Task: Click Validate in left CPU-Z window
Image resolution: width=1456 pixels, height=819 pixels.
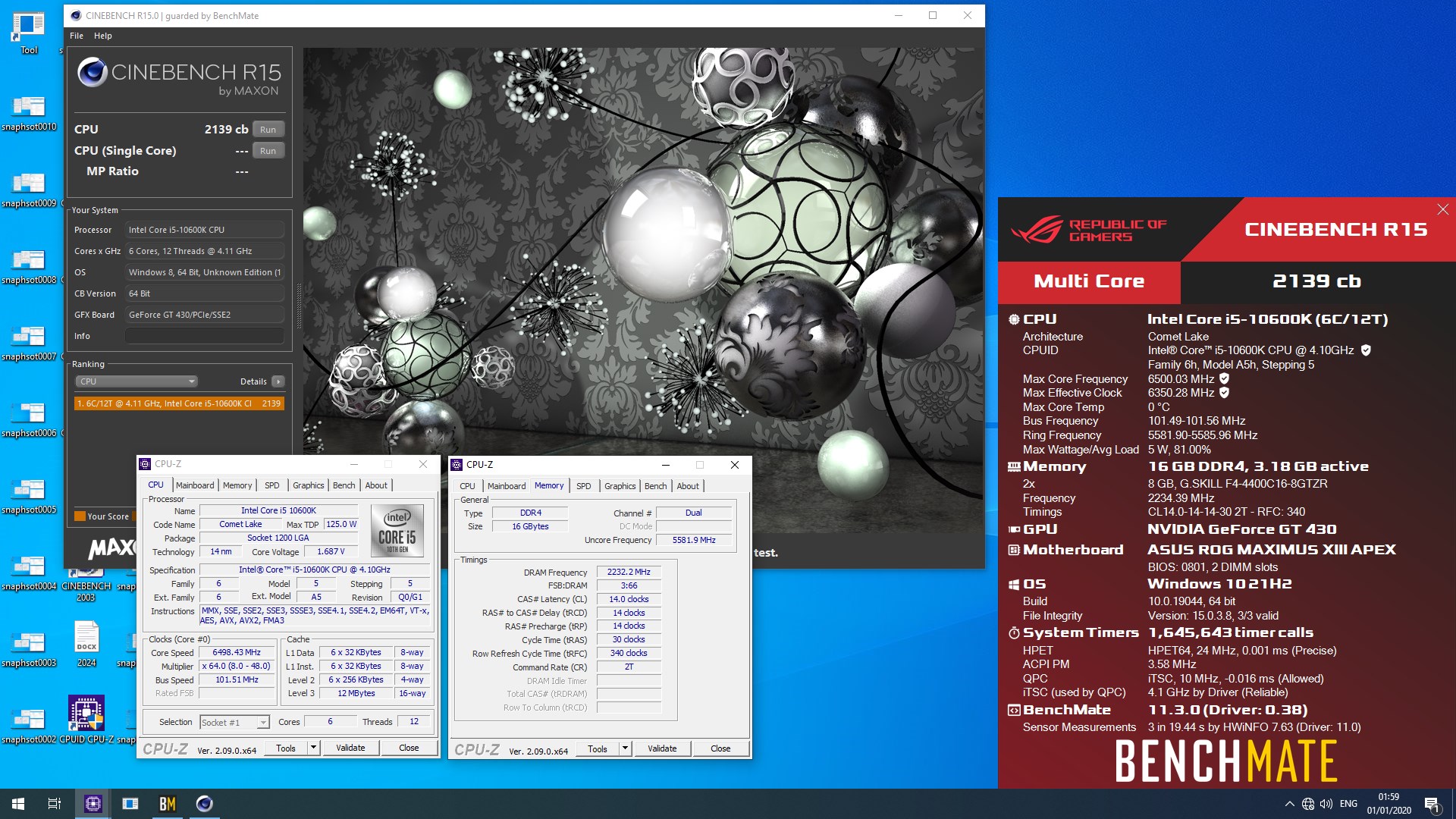Action: [x=350, y=748]
